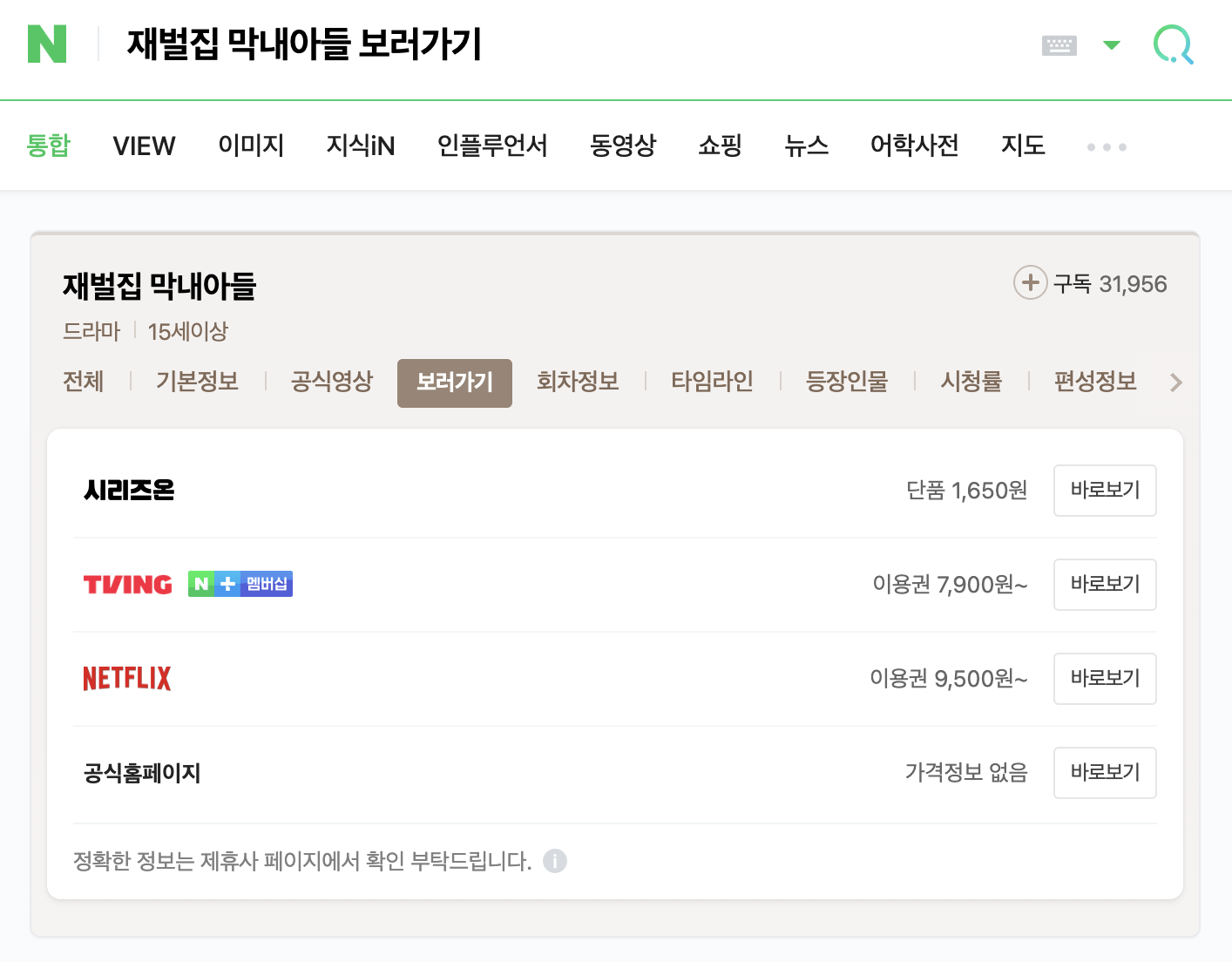Click the search box text 재벌집 막내아들 보러가기
Image resolution: width=1232 pixels, height=962 pixels.
(304, 44)
